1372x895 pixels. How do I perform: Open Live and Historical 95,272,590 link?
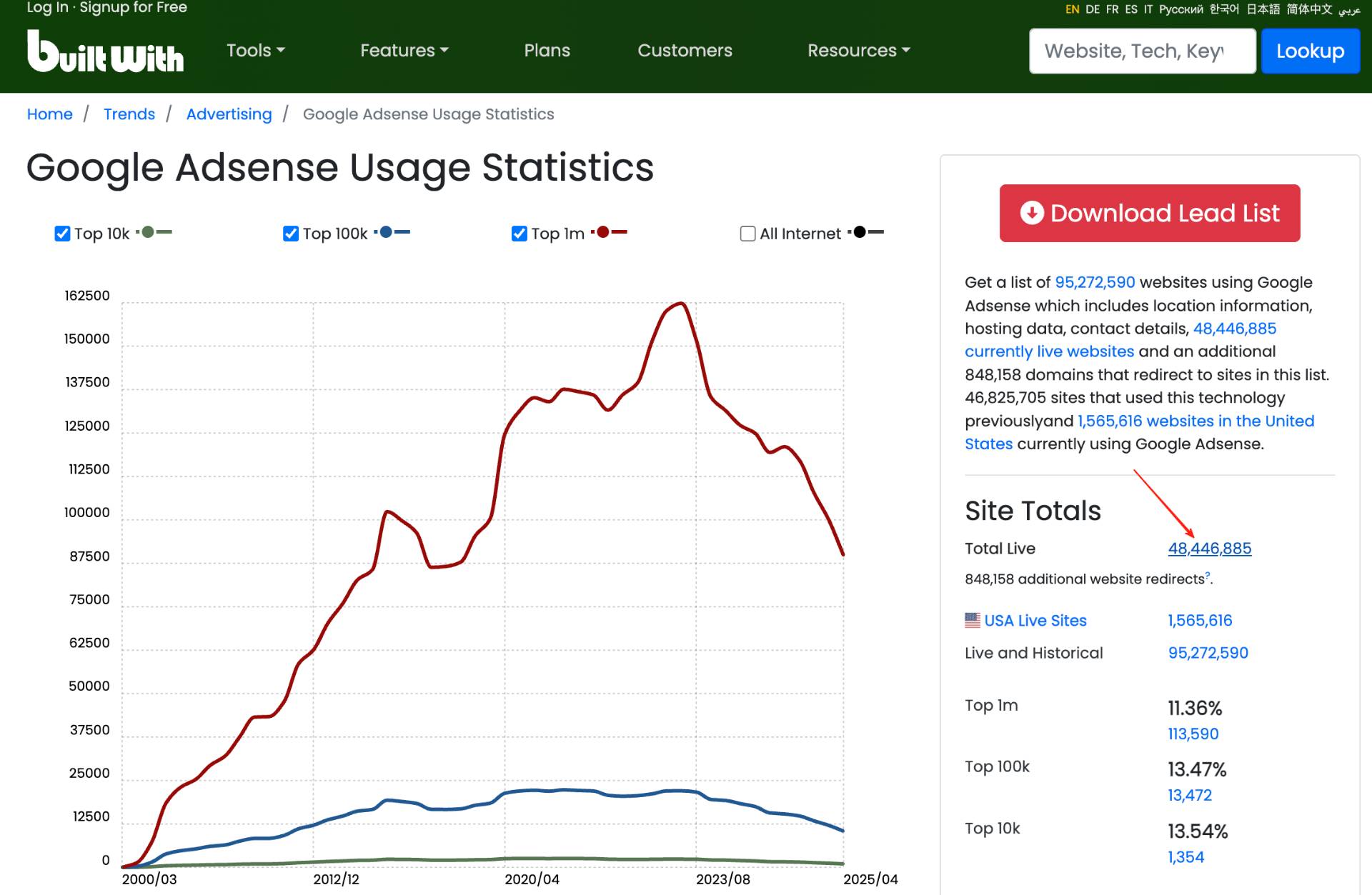pos(1208,653)
